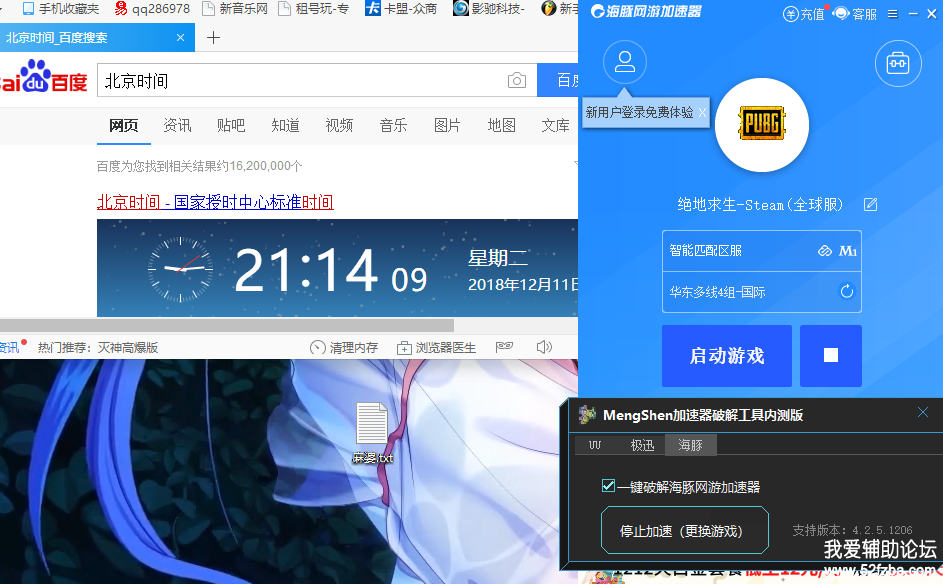The image size is (943, 584).
Task: Open 客服 customer service
Action: 856,14
